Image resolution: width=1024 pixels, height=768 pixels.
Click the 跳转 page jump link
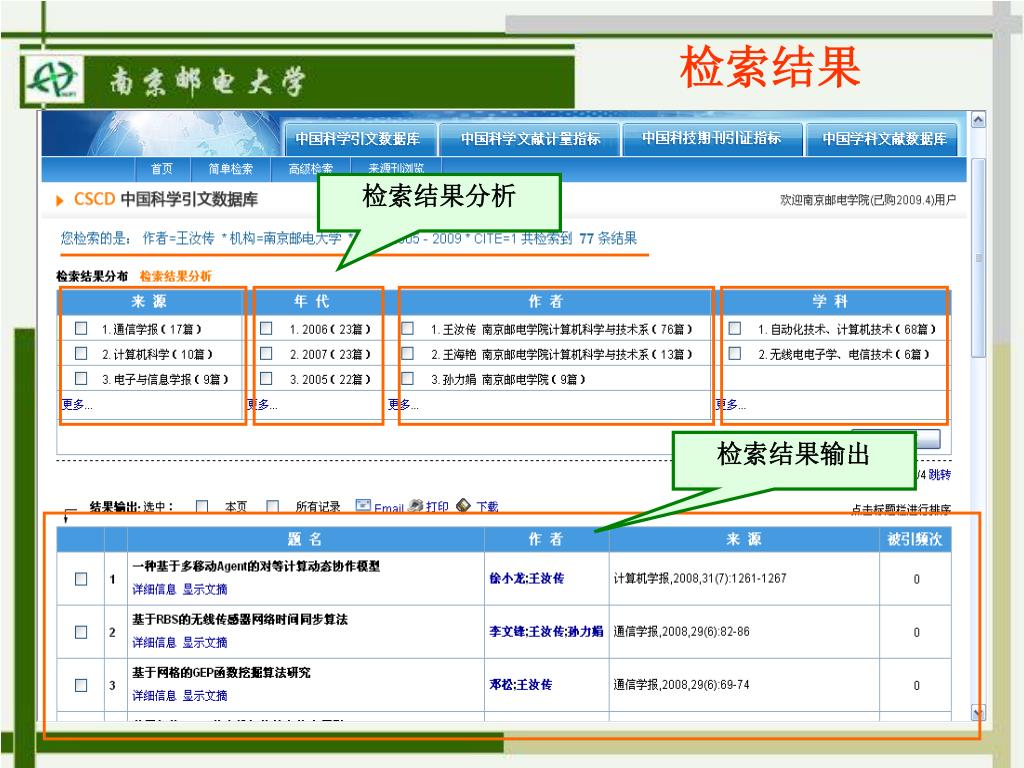pos(939,475)
